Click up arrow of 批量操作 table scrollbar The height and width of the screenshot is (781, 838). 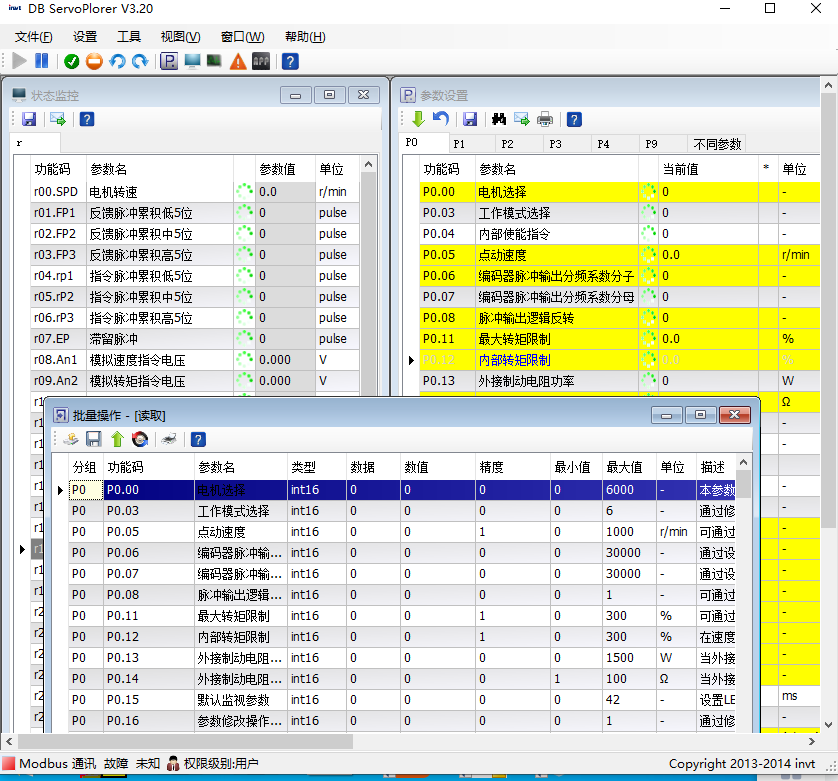point(743,462)
